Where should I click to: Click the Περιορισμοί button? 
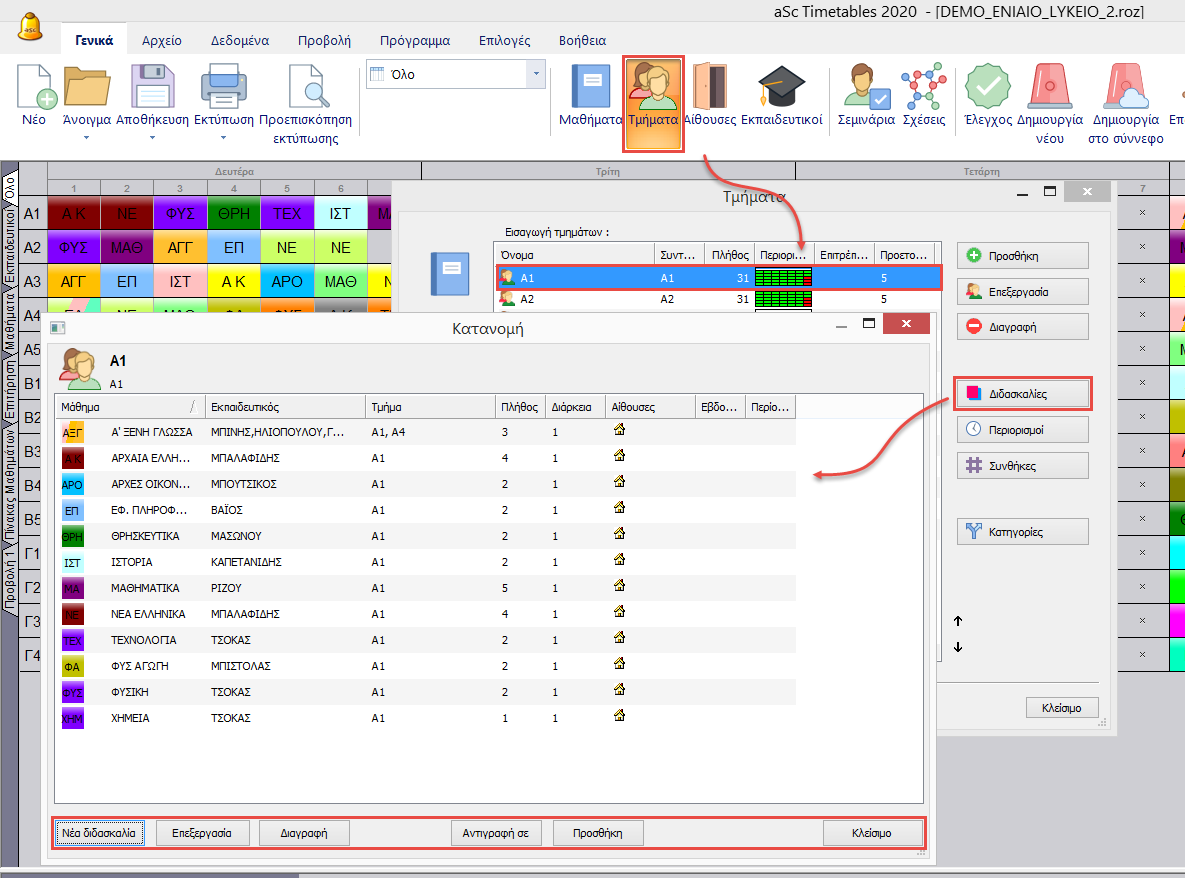[1023, 430]
